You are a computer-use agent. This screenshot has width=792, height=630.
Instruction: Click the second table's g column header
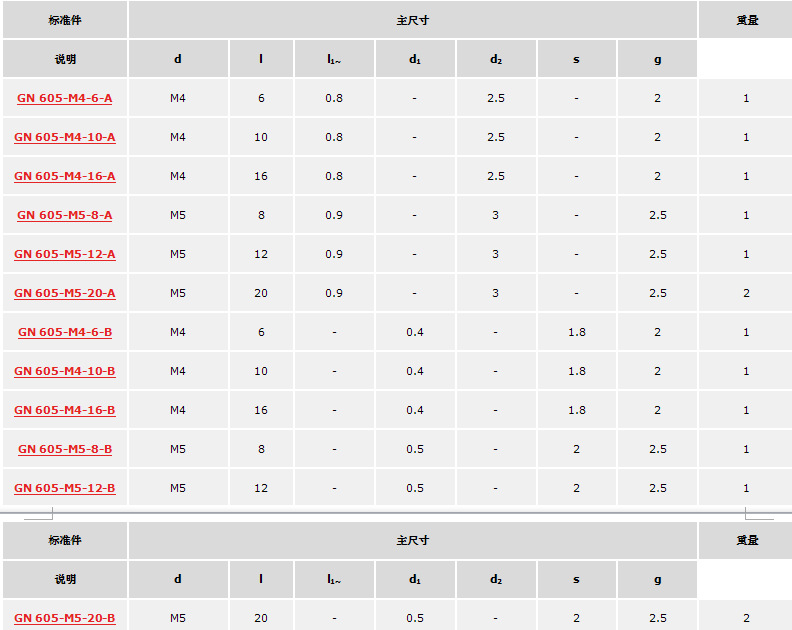click(x=657, y=579)
